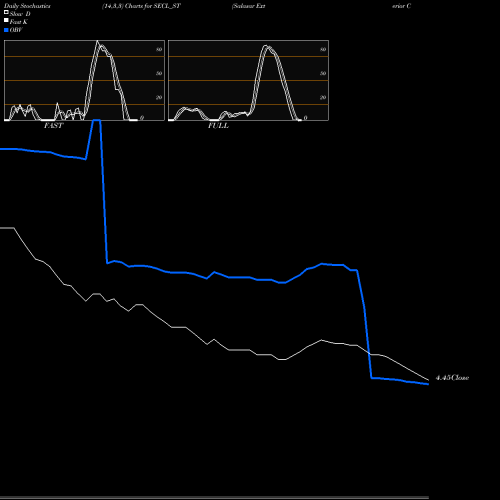The height and width of the screenshot is (500, 500).
Task: Click the '20' level label in FULL chart
Action: coord(323,97)
